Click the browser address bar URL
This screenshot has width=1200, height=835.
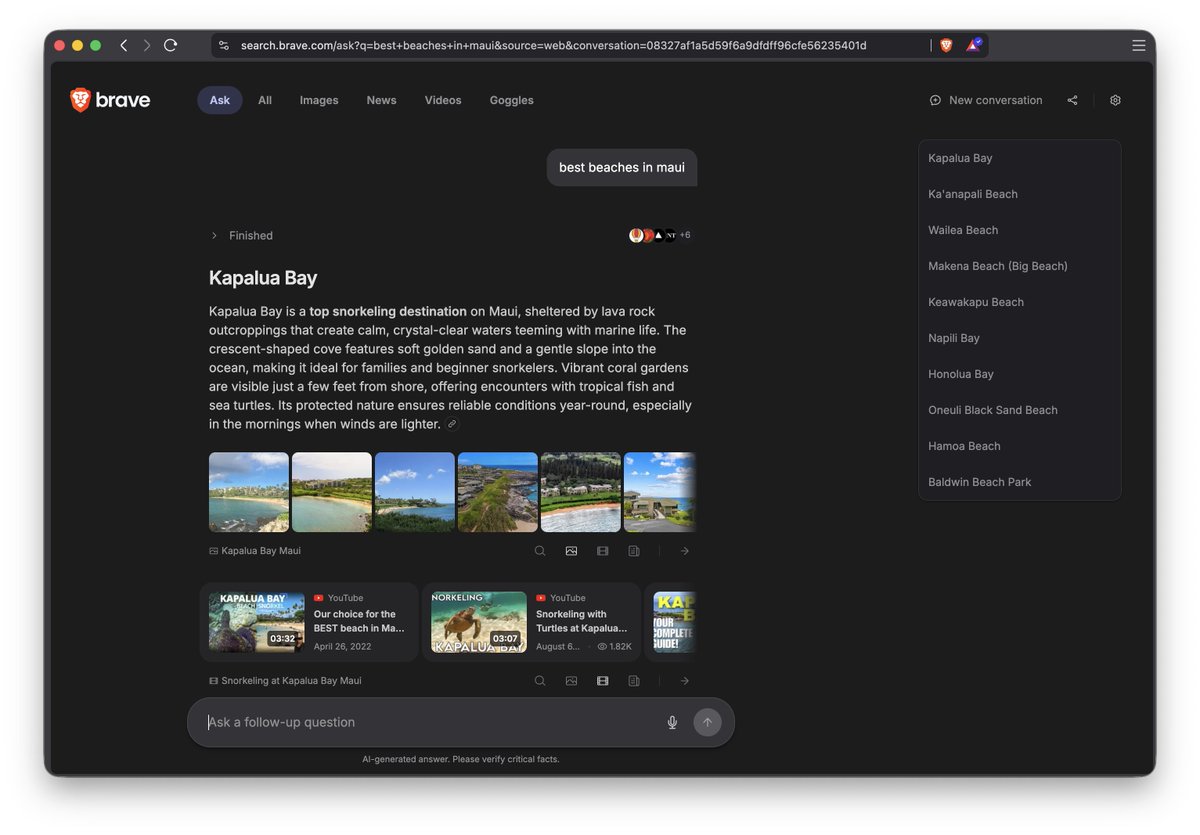(x=553, y=45)
